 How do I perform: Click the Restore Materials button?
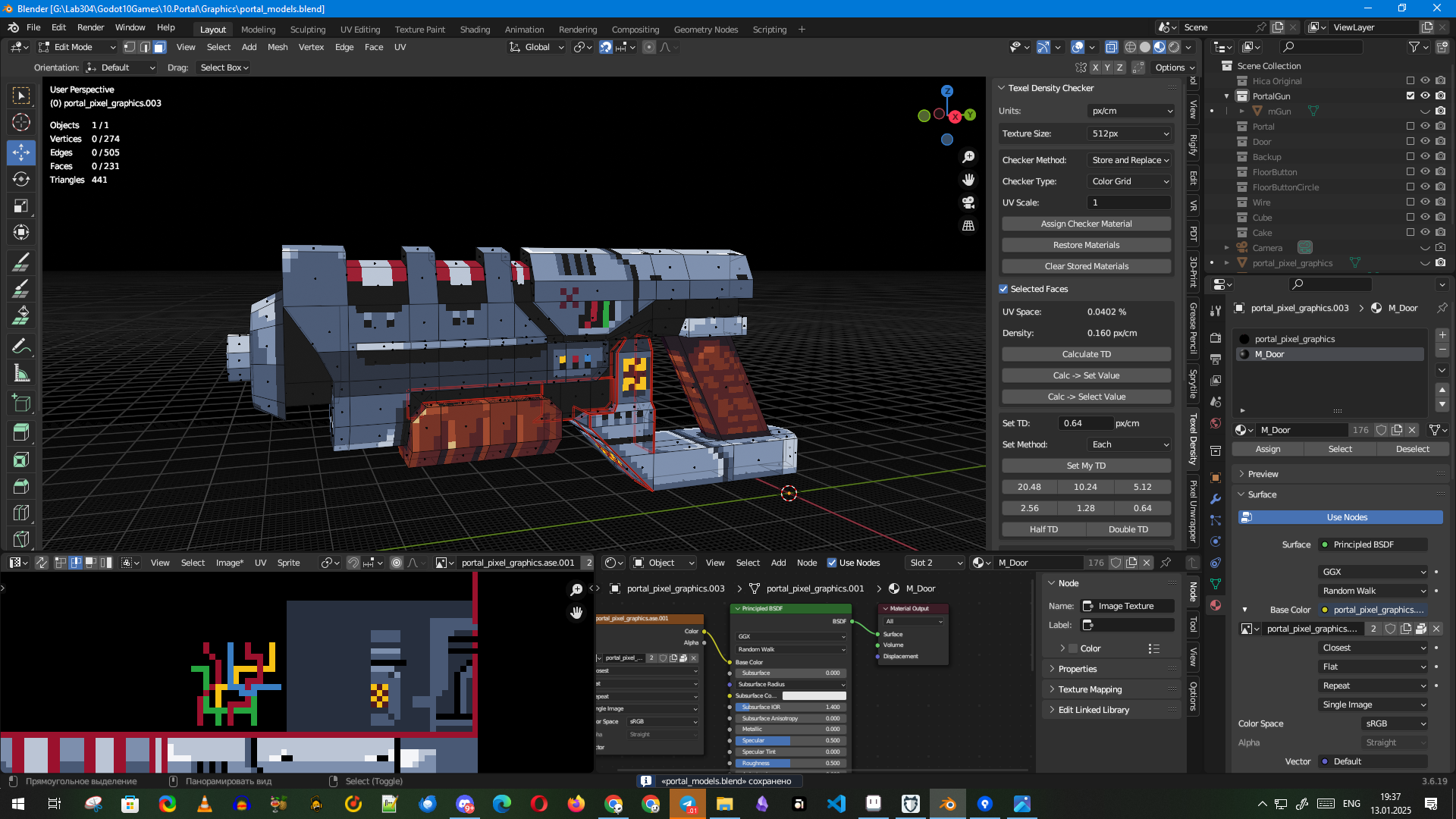tap(1086, 245)
